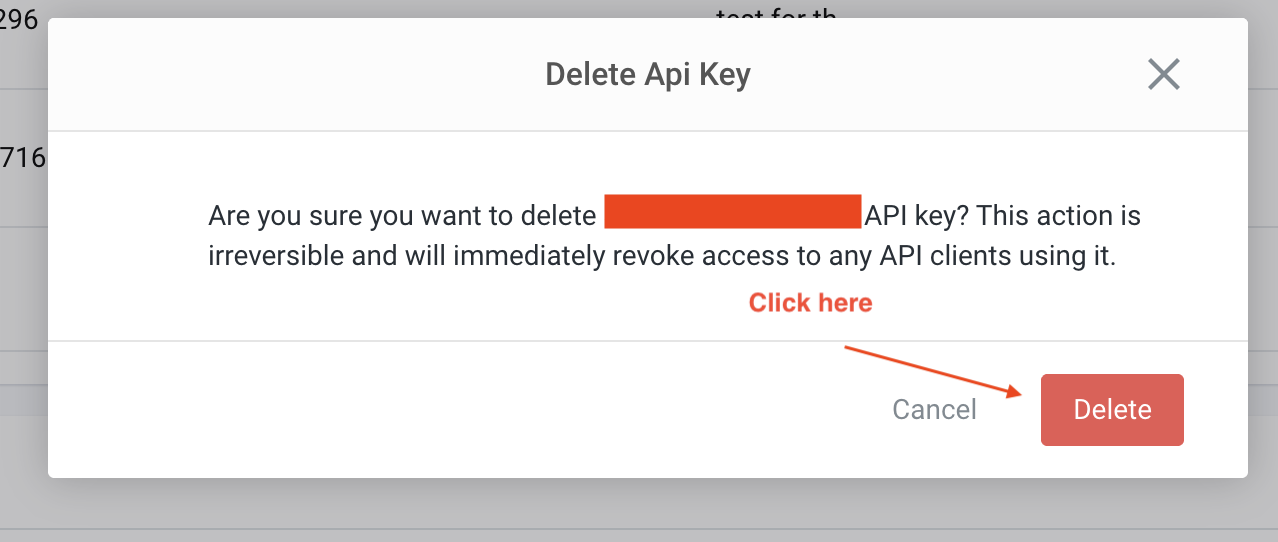Click the "test for th" text above dialog

(x=775, y=12)
